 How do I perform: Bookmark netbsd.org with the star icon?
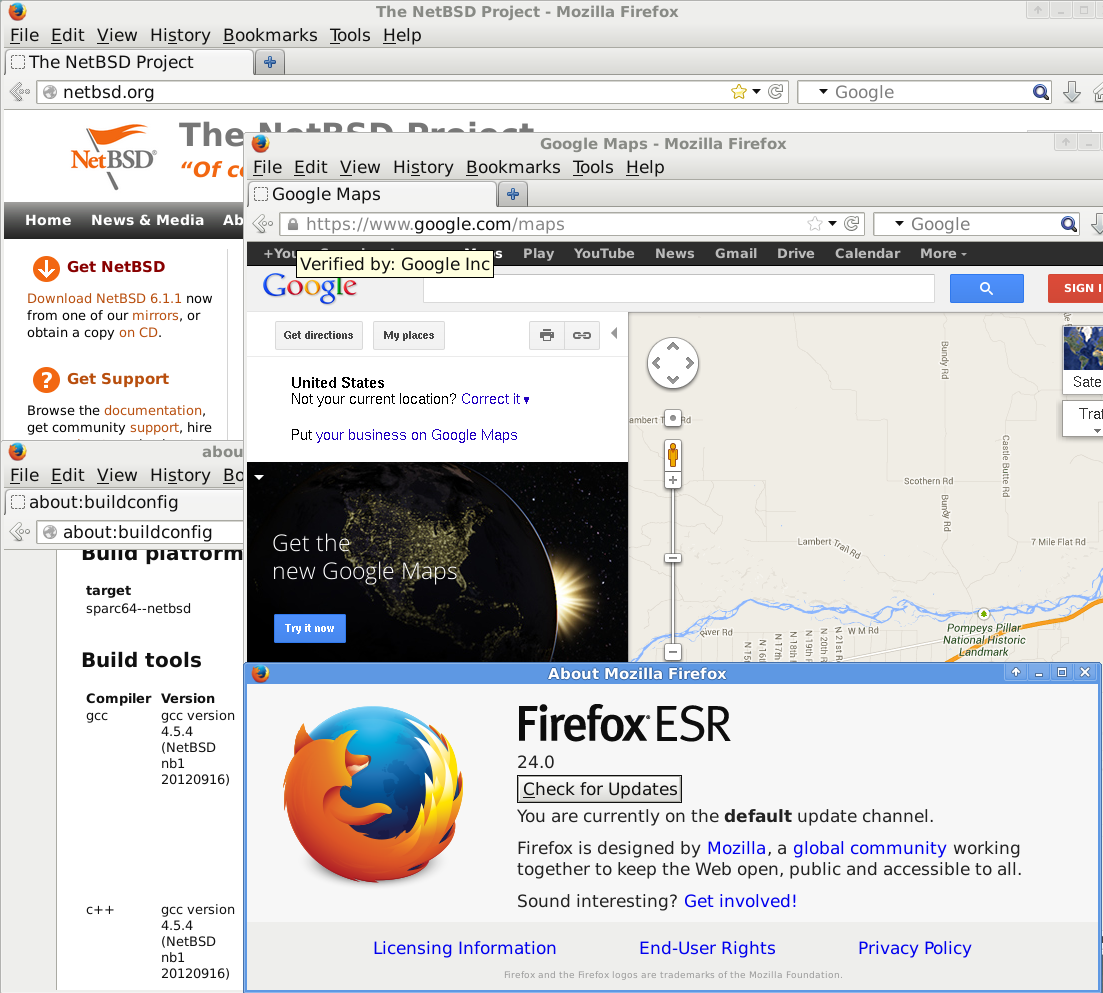tap(738, 92)
